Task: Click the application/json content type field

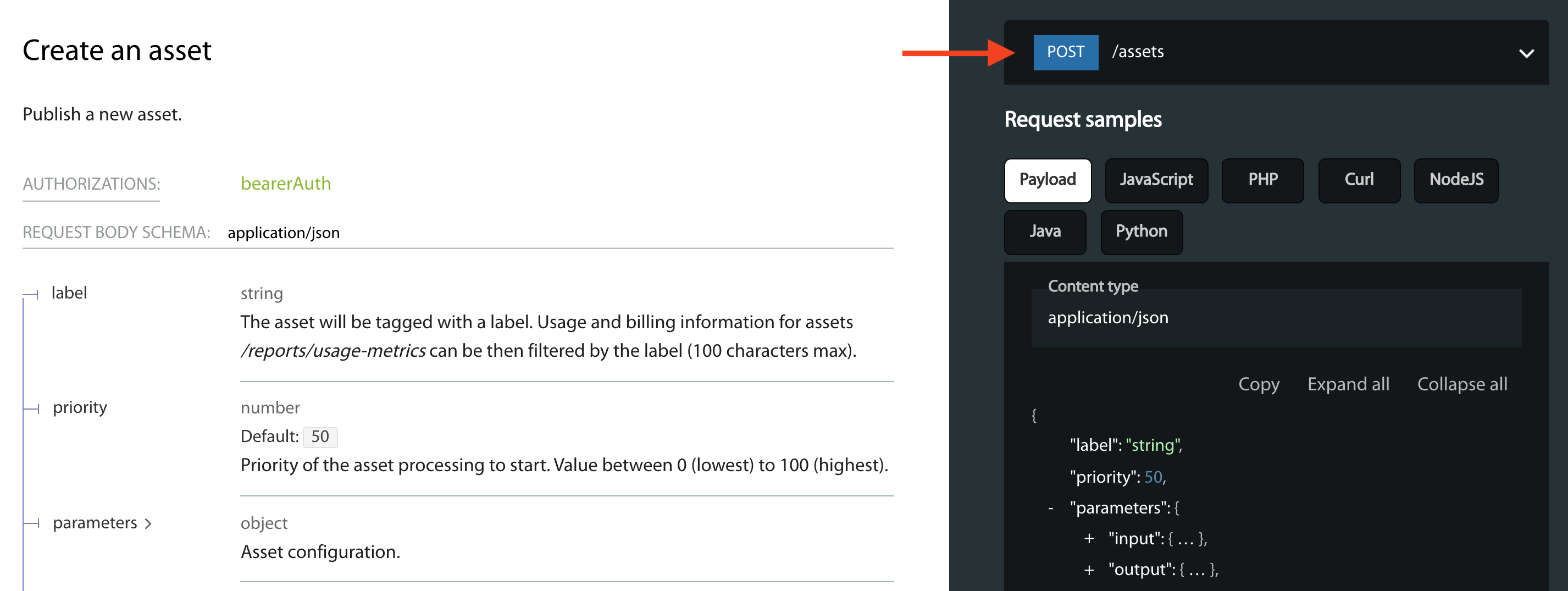Action: click(x=1275, y=318)
